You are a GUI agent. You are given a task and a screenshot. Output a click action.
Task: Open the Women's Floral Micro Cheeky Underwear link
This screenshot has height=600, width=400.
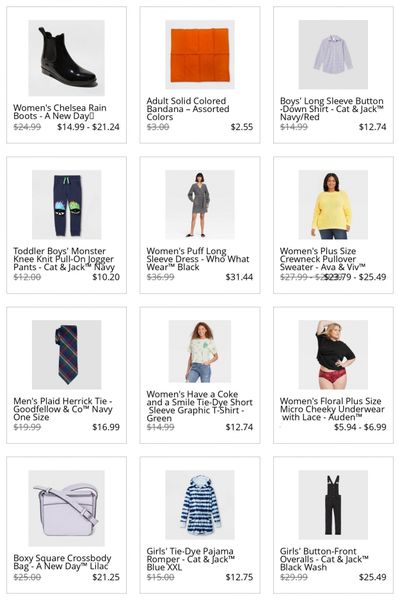(332, 409)
